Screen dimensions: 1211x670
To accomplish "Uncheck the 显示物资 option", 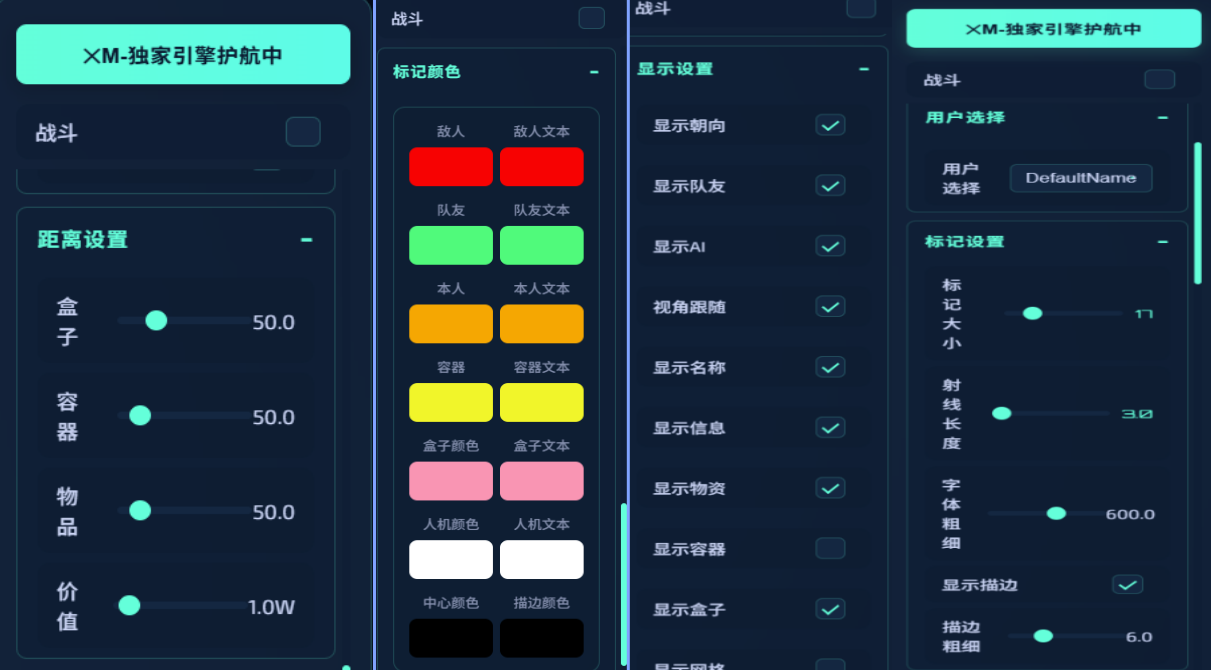I will (x=830, y=488).
